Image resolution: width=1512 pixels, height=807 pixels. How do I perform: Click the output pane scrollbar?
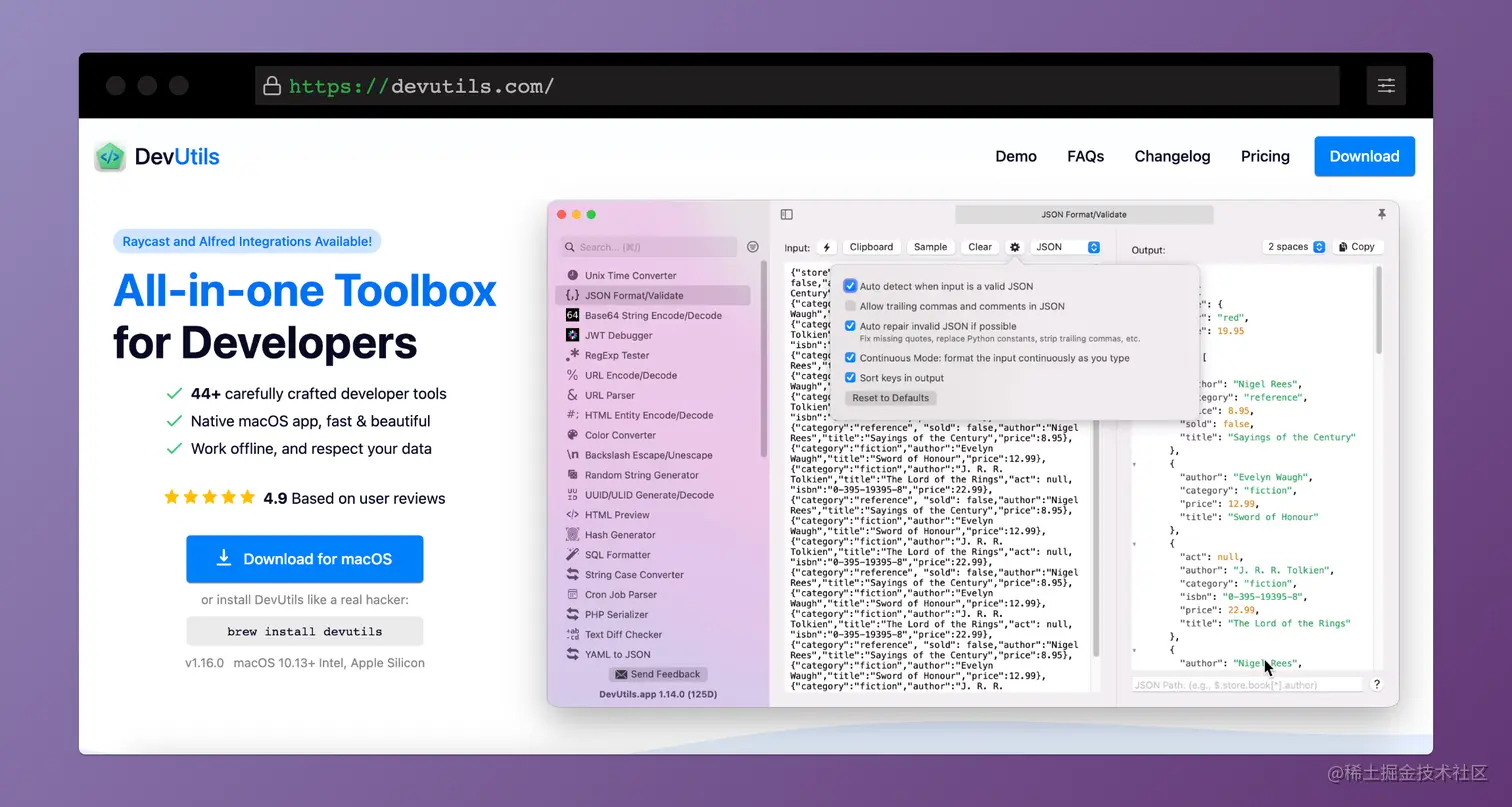(1379, 311)
